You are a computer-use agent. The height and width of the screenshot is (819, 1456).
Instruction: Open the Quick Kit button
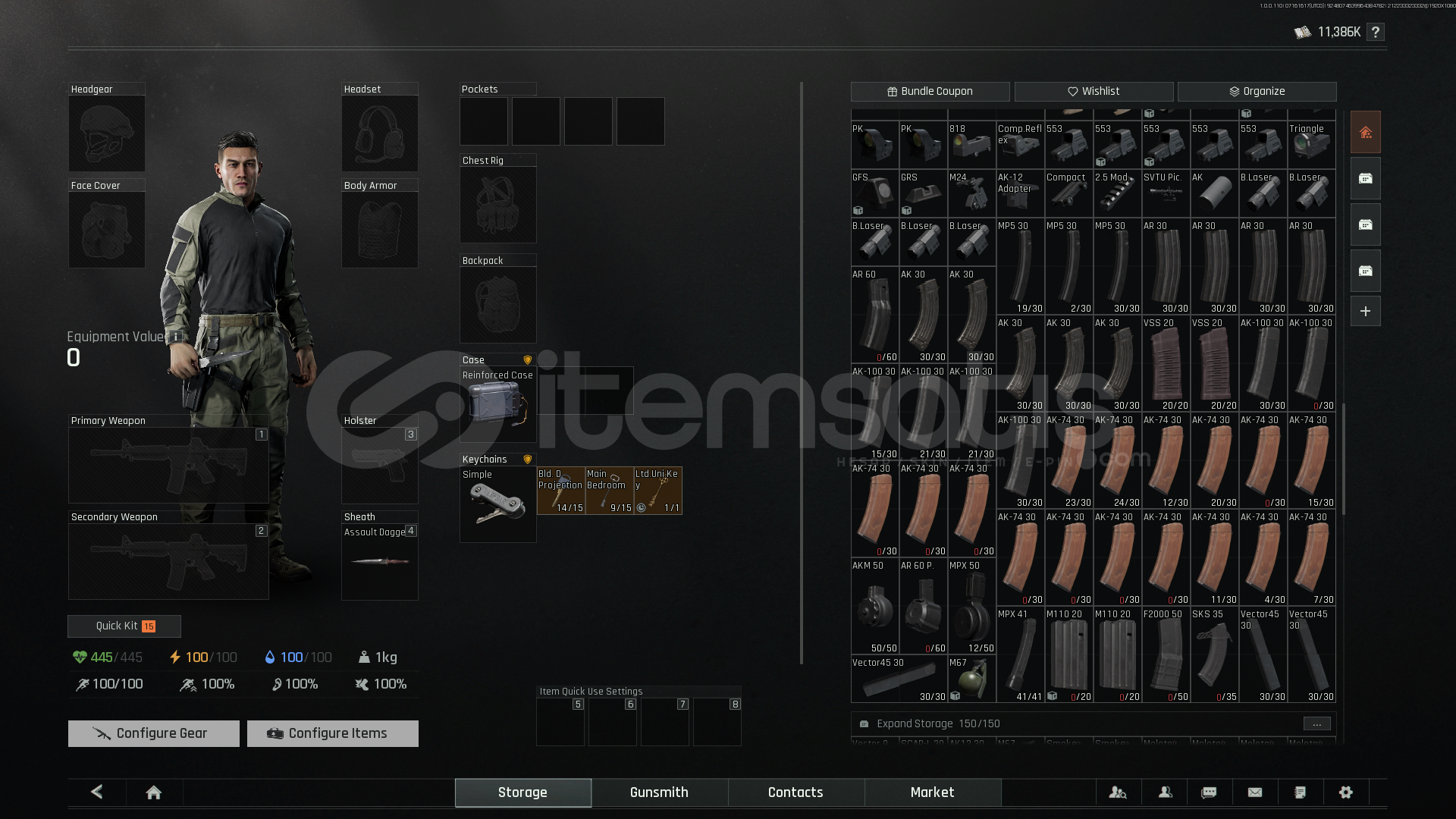coord(124,626)
